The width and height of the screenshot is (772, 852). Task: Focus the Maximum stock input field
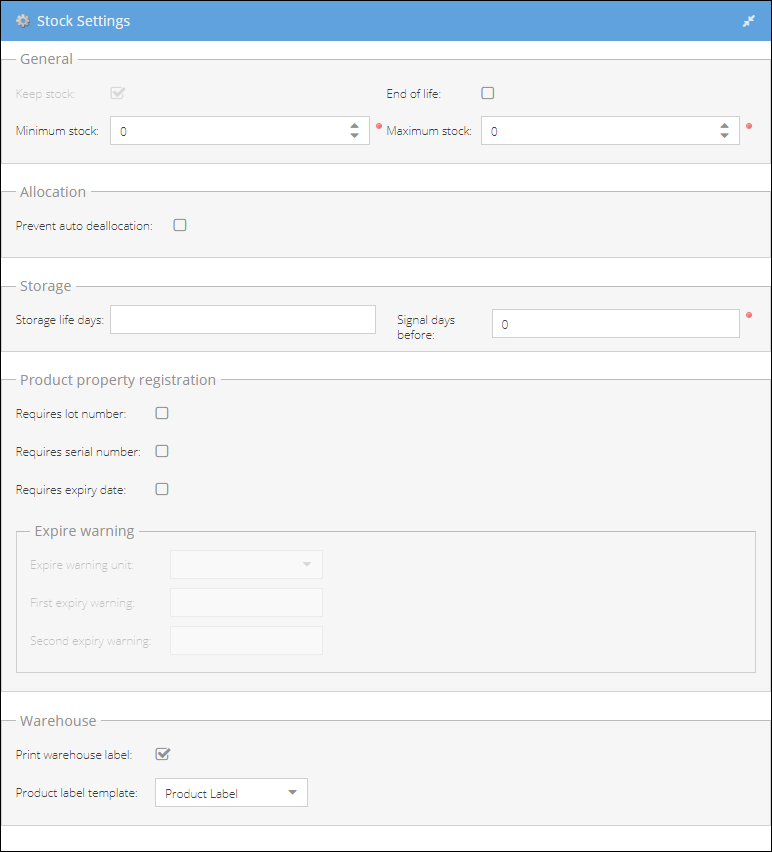(x=599, y=130)
